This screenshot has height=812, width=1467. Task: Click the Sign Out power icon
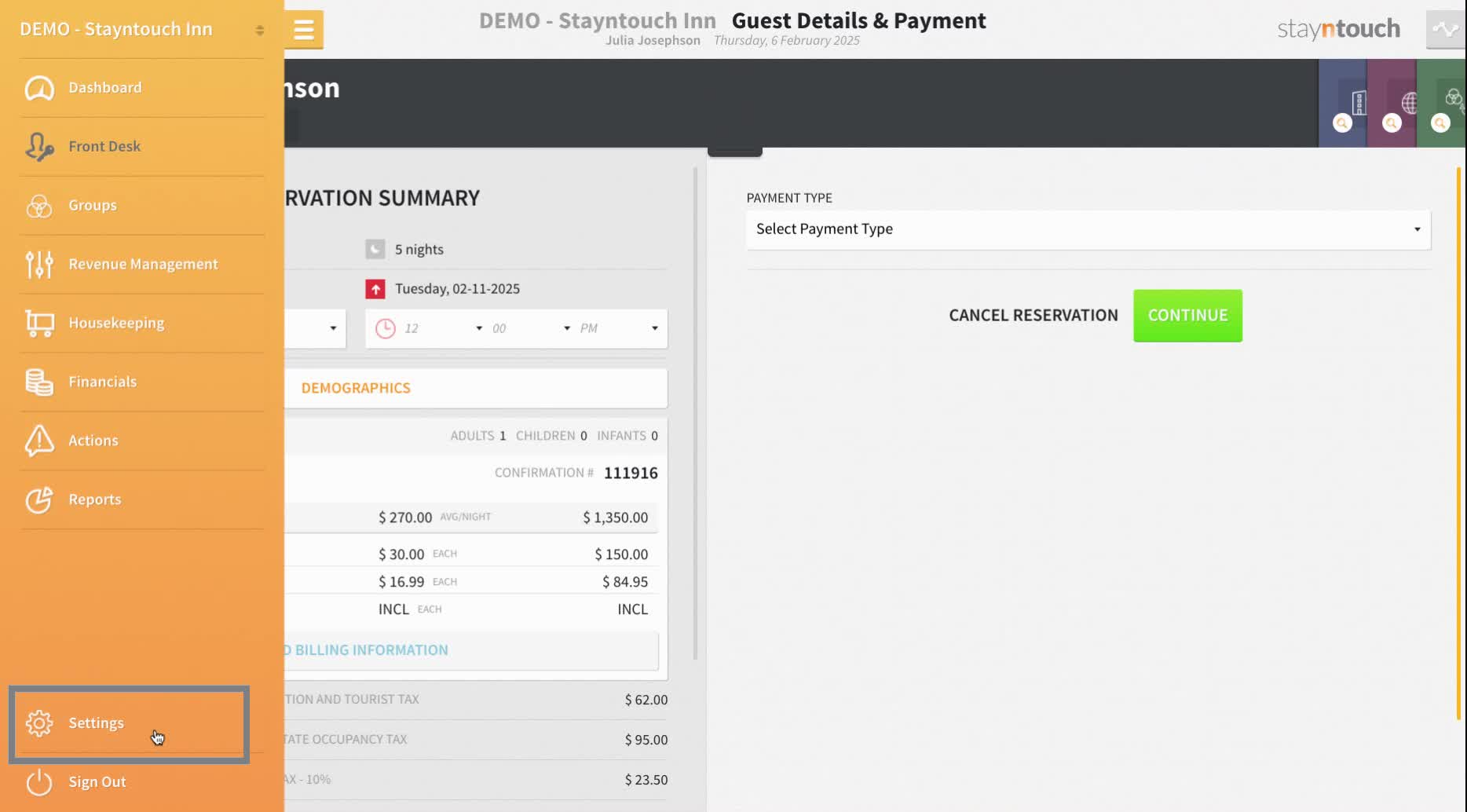coord(39,782)
